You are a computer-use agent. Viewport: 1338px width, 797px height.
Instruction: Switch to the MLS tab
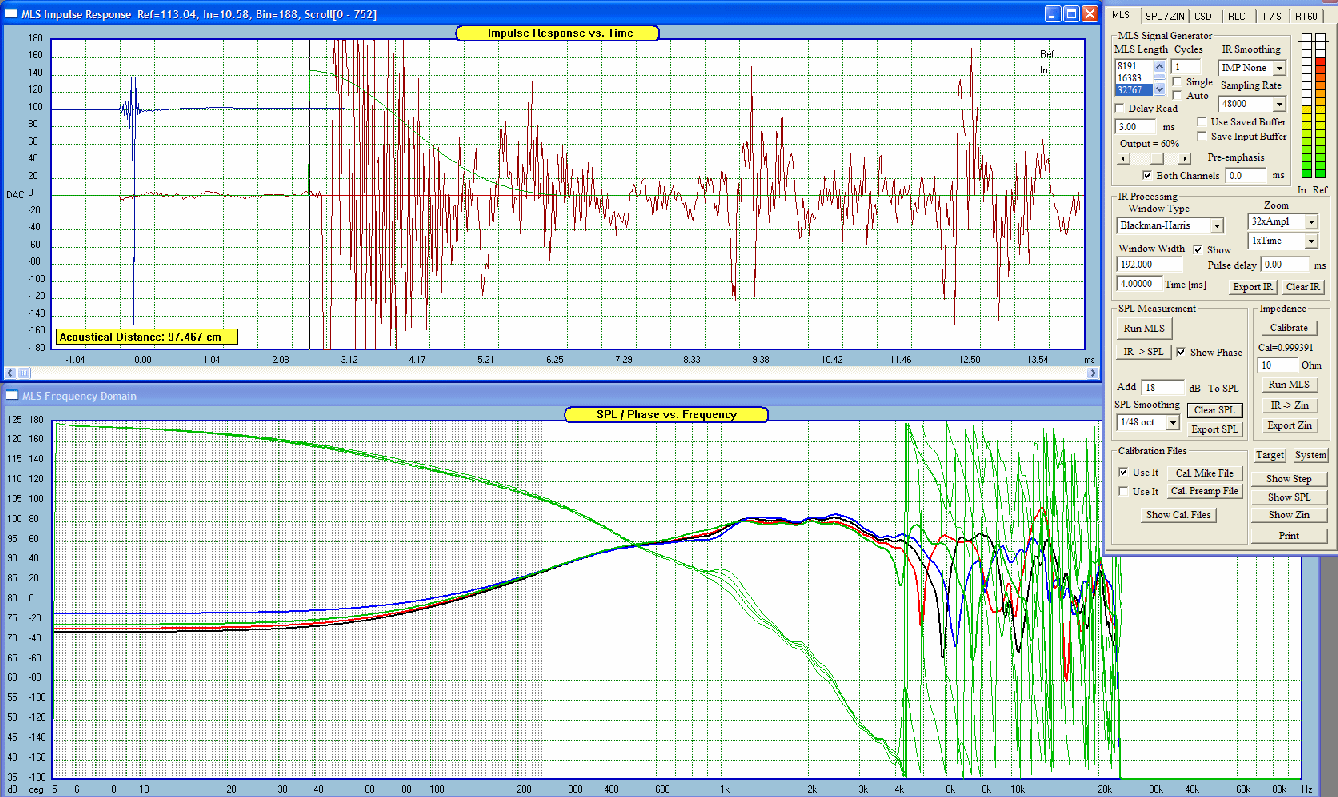pyautogui.click(x=1120, y=15)
